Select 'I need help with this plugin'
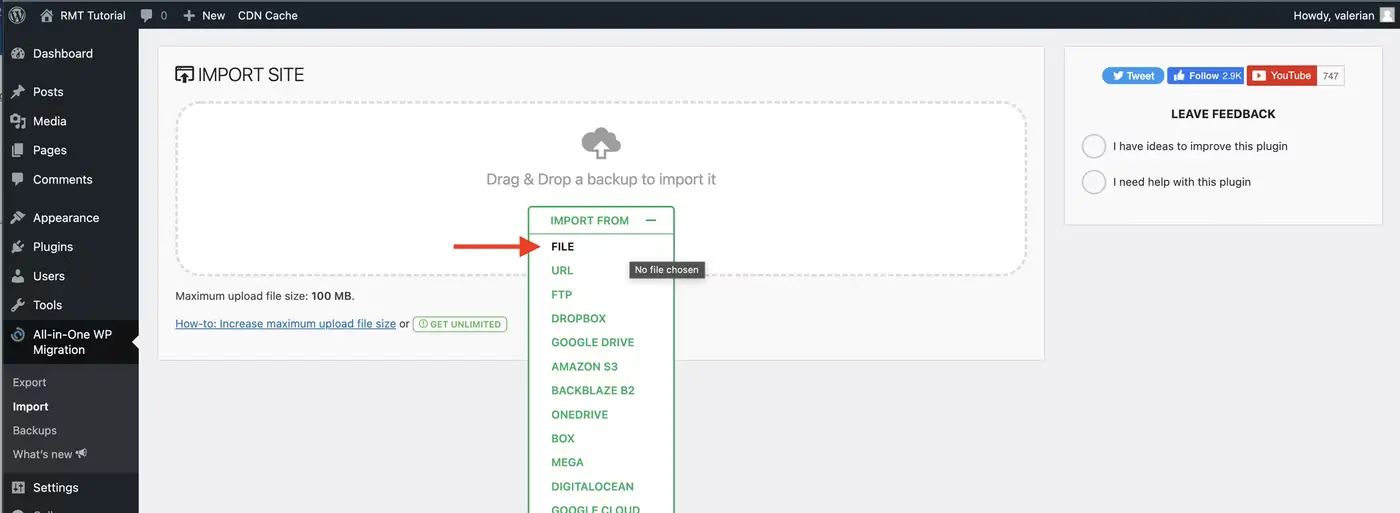This screenshot has width=1400, height=513. 1094,182
